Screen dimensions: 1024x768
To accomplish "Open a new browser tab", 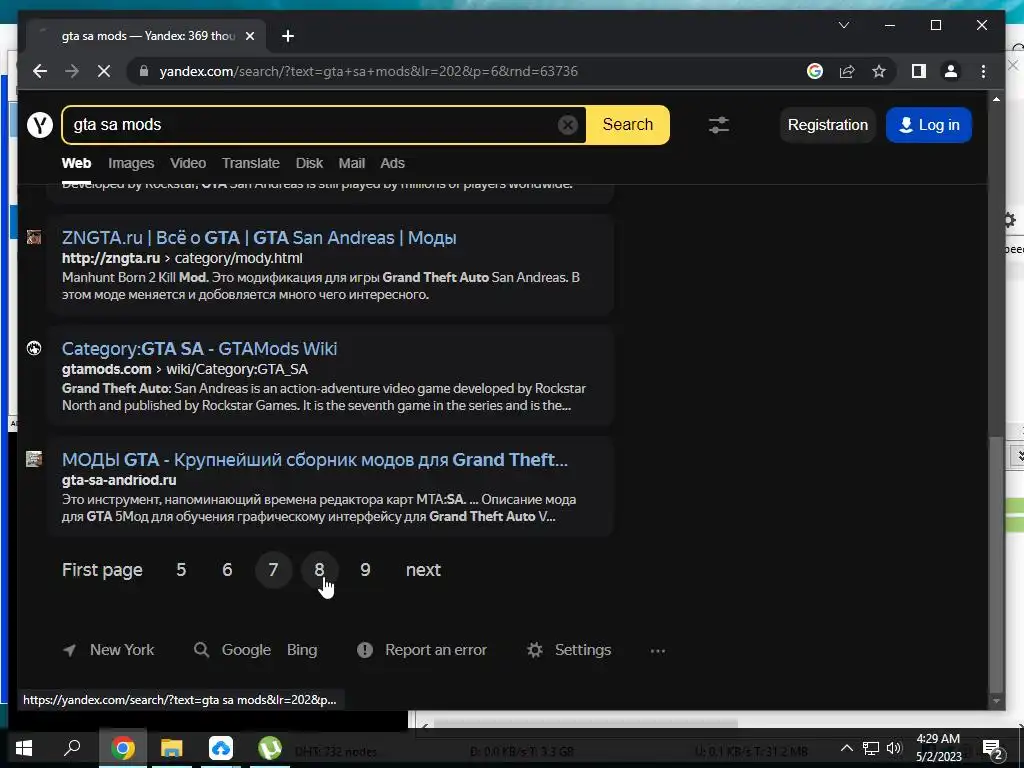I will (x=288, y=36).
